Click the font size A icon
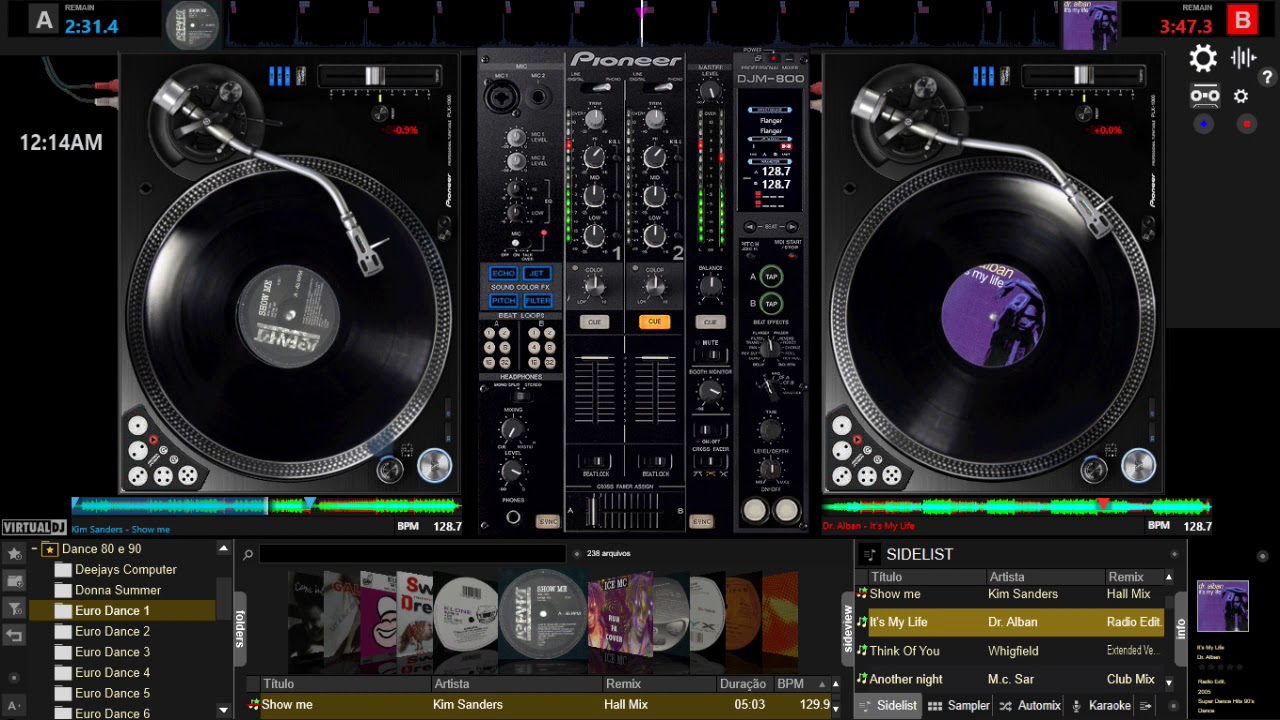 (14, 705)
